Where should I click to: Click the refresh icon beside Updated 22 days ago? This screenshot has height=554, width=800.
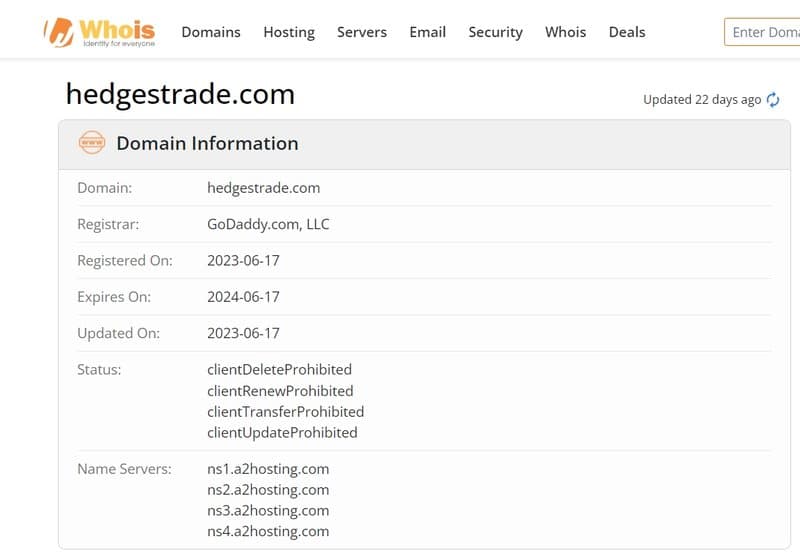[x=773, y=99]
